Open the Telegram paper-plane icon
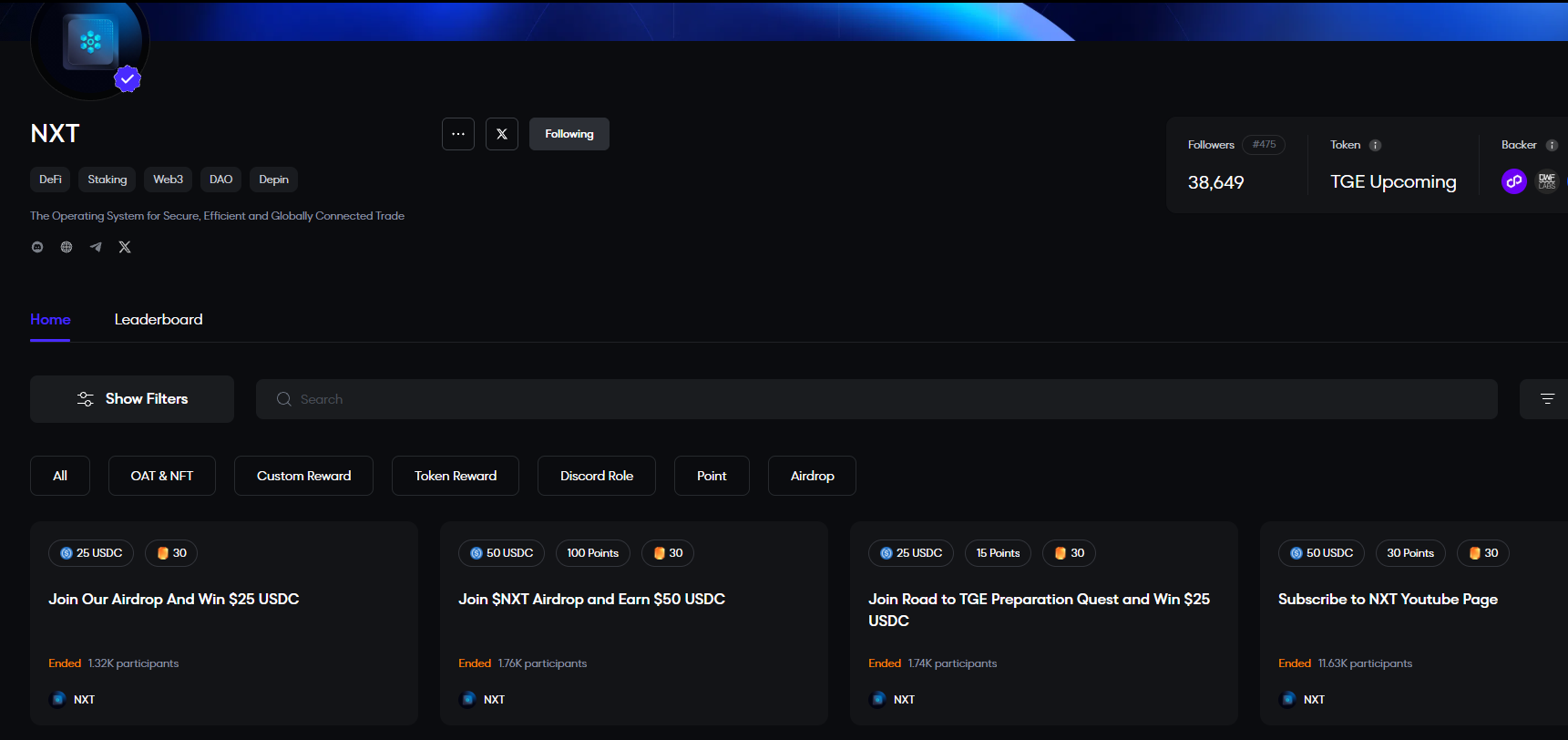This screenshot has height=740, width=1568. 96,247
